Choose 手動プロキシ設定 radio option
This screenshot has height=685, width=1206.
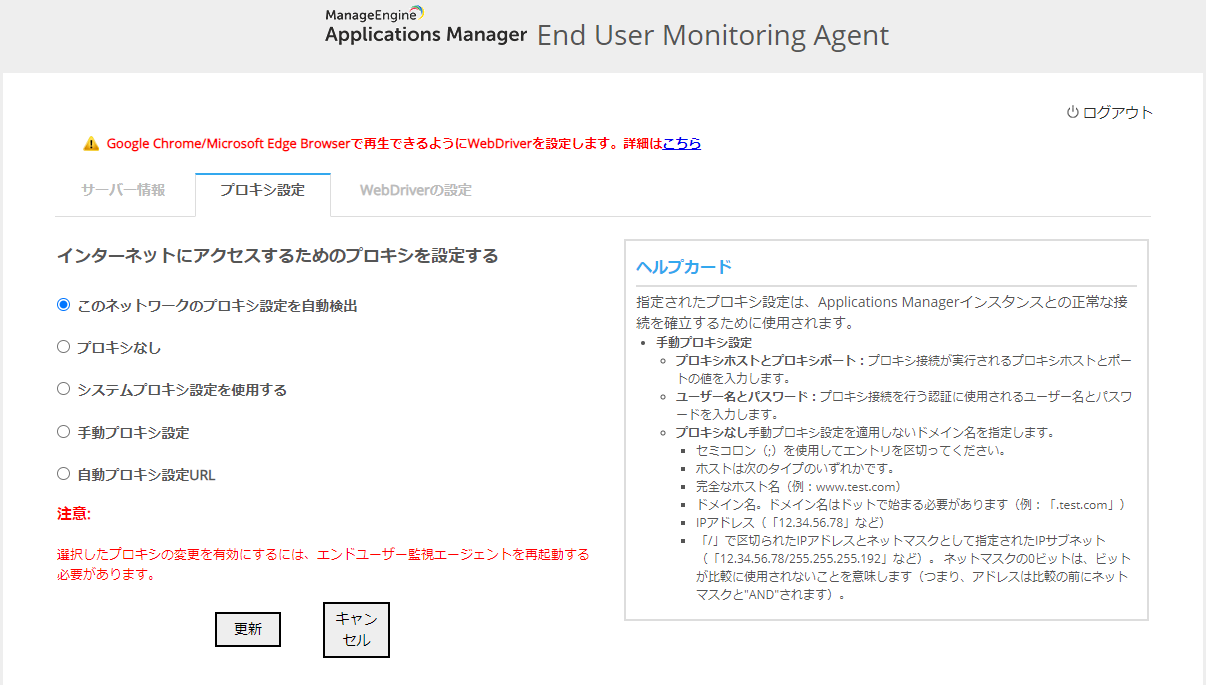[64, 432]
